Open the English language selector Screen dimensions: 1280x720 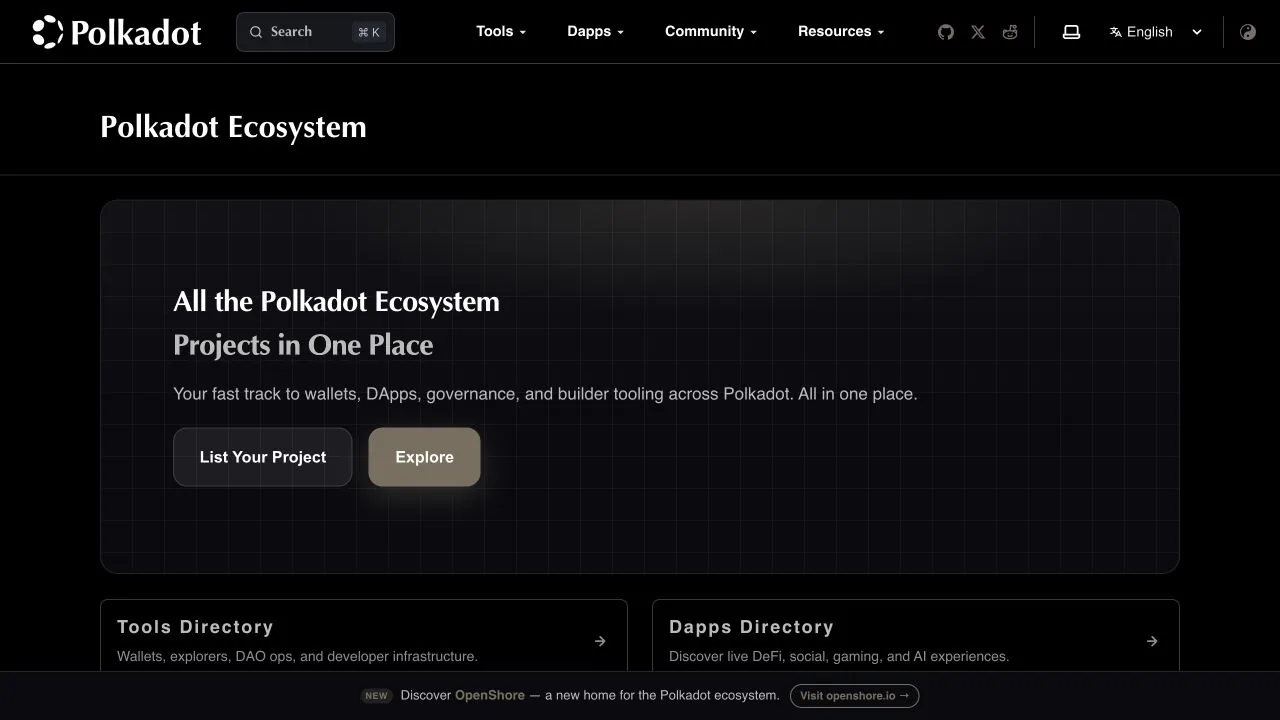(1156, 32)
